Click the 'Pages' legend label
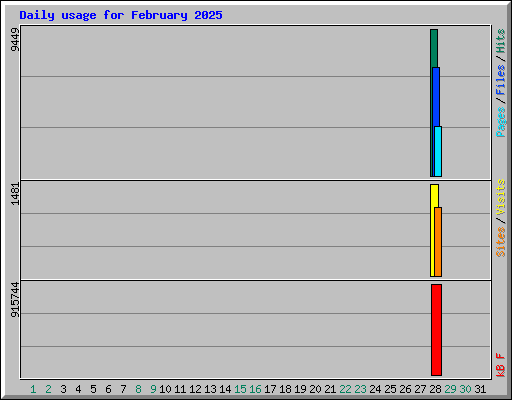 (500, 122)
